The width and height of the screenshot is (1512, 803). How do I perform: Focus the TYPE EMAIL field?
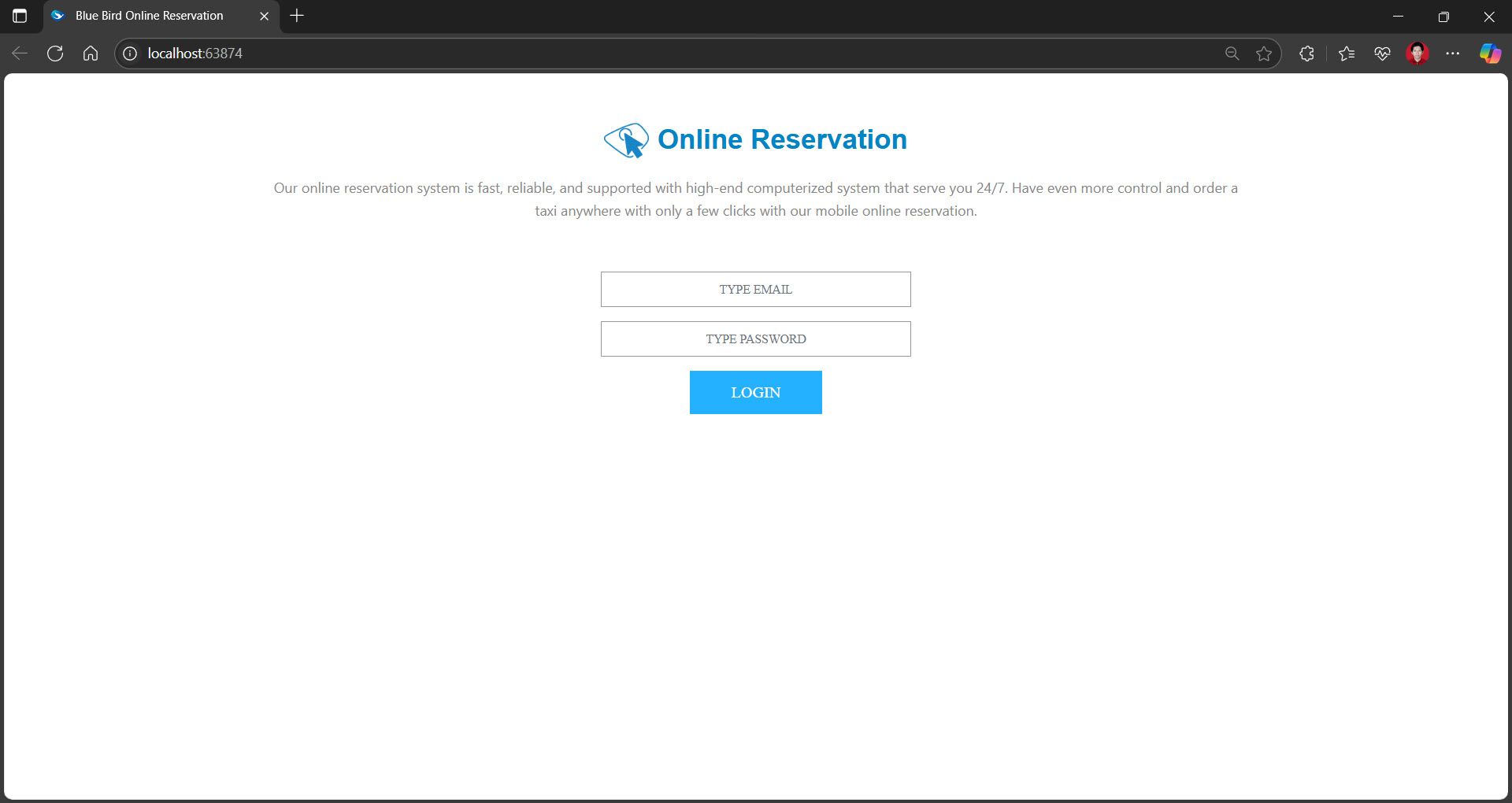pos(755,290)
